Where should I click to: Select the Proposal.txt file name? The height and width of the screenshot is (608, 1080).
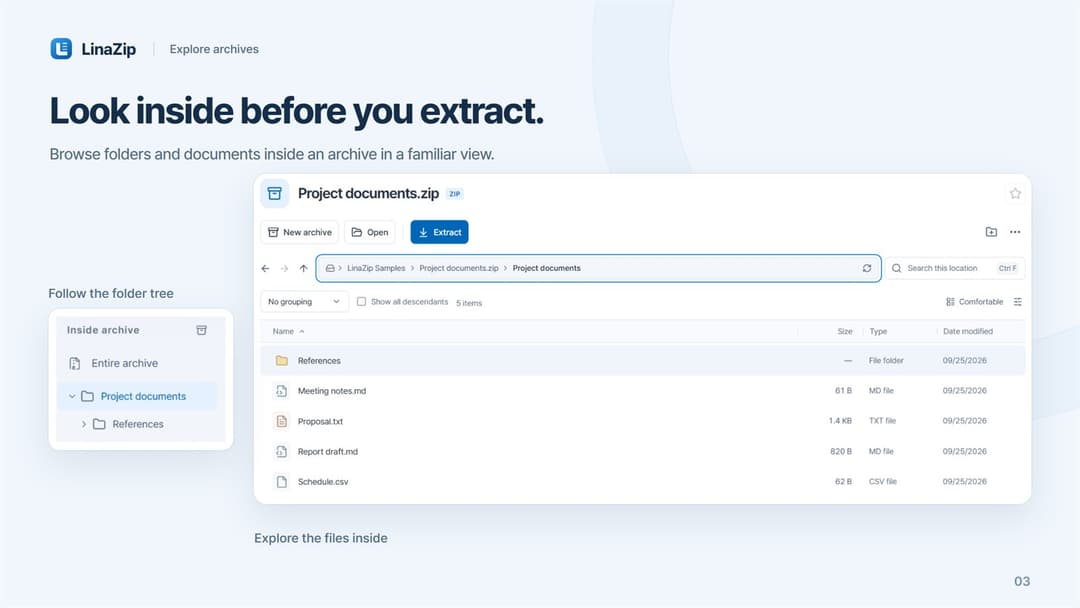(320, 421)
